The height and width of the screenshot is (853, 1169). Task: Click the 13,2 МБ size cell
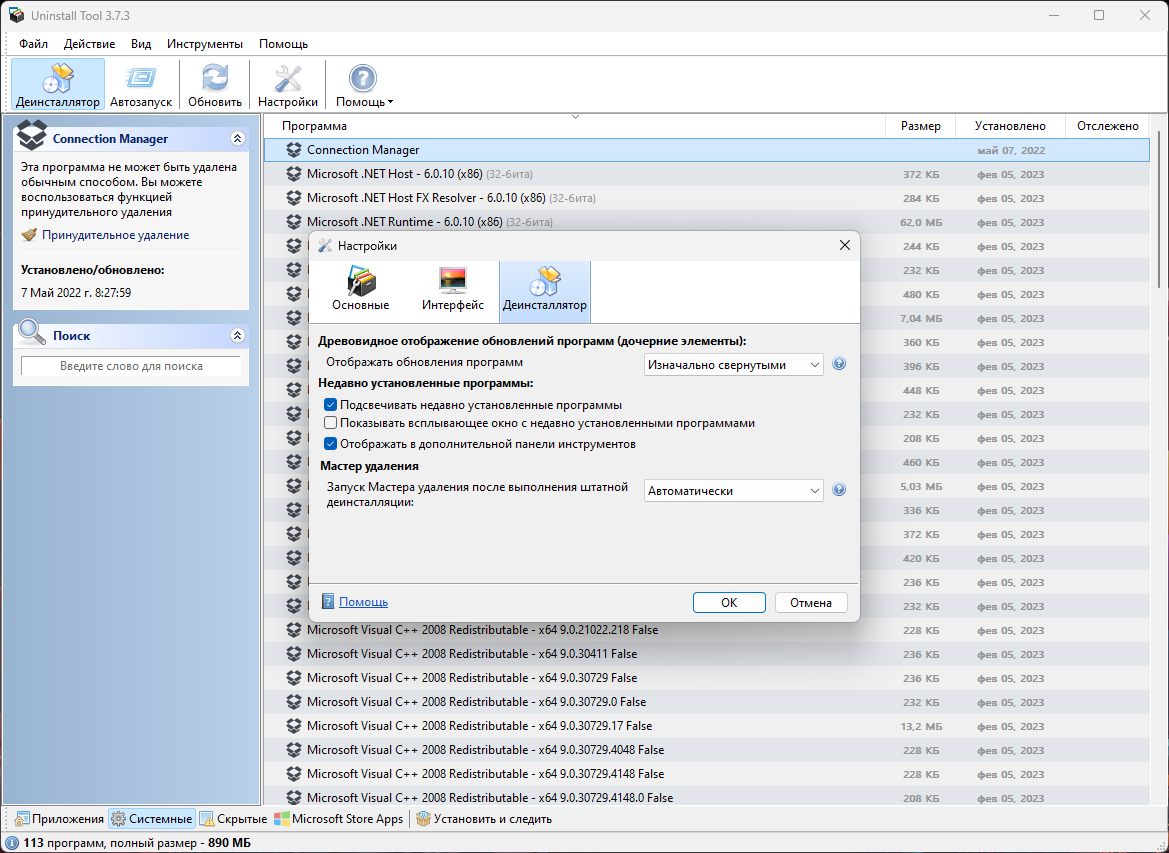click(x=921, y=726)
